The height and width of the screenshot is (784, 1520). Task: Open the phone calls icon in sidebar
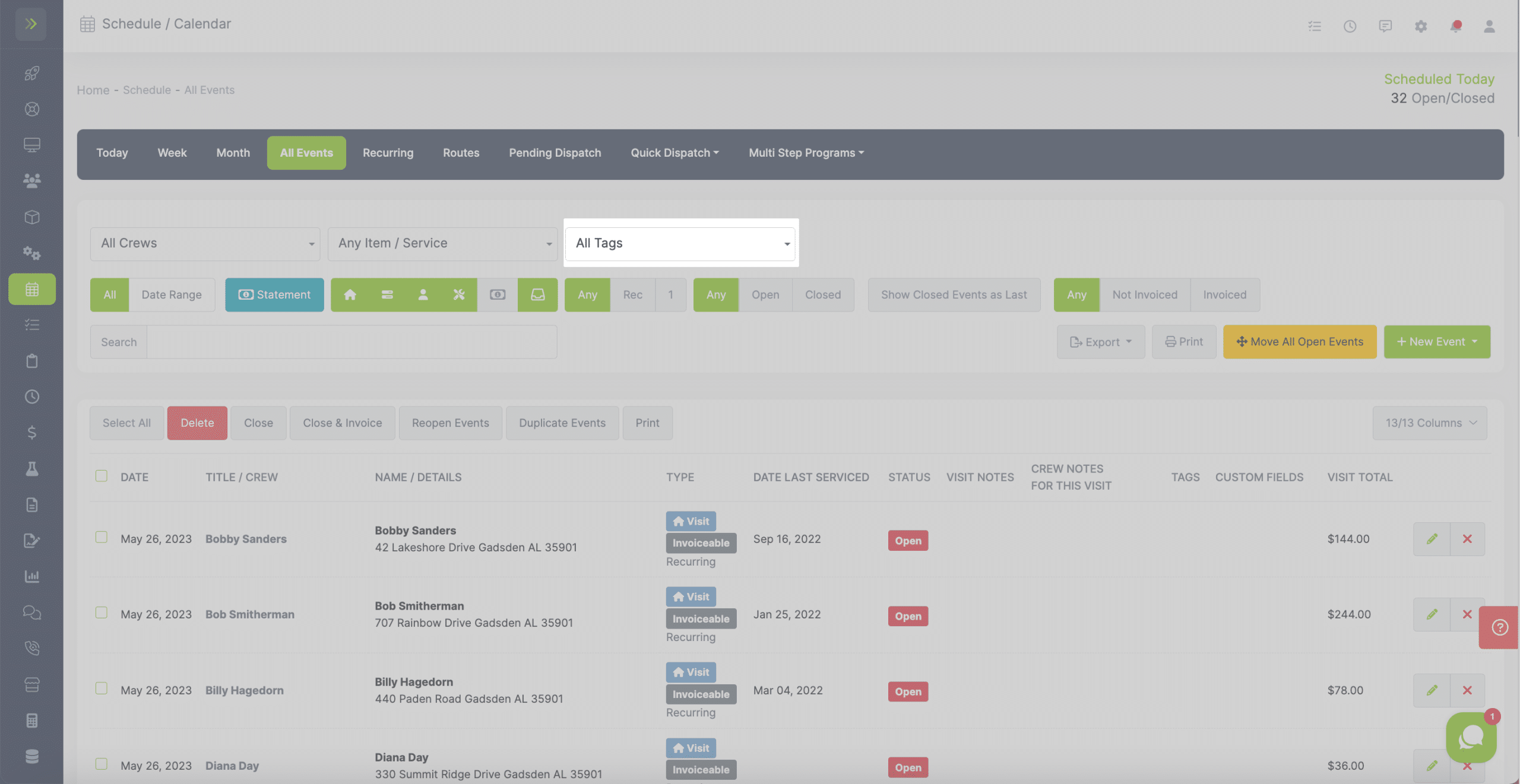point(32,648)
